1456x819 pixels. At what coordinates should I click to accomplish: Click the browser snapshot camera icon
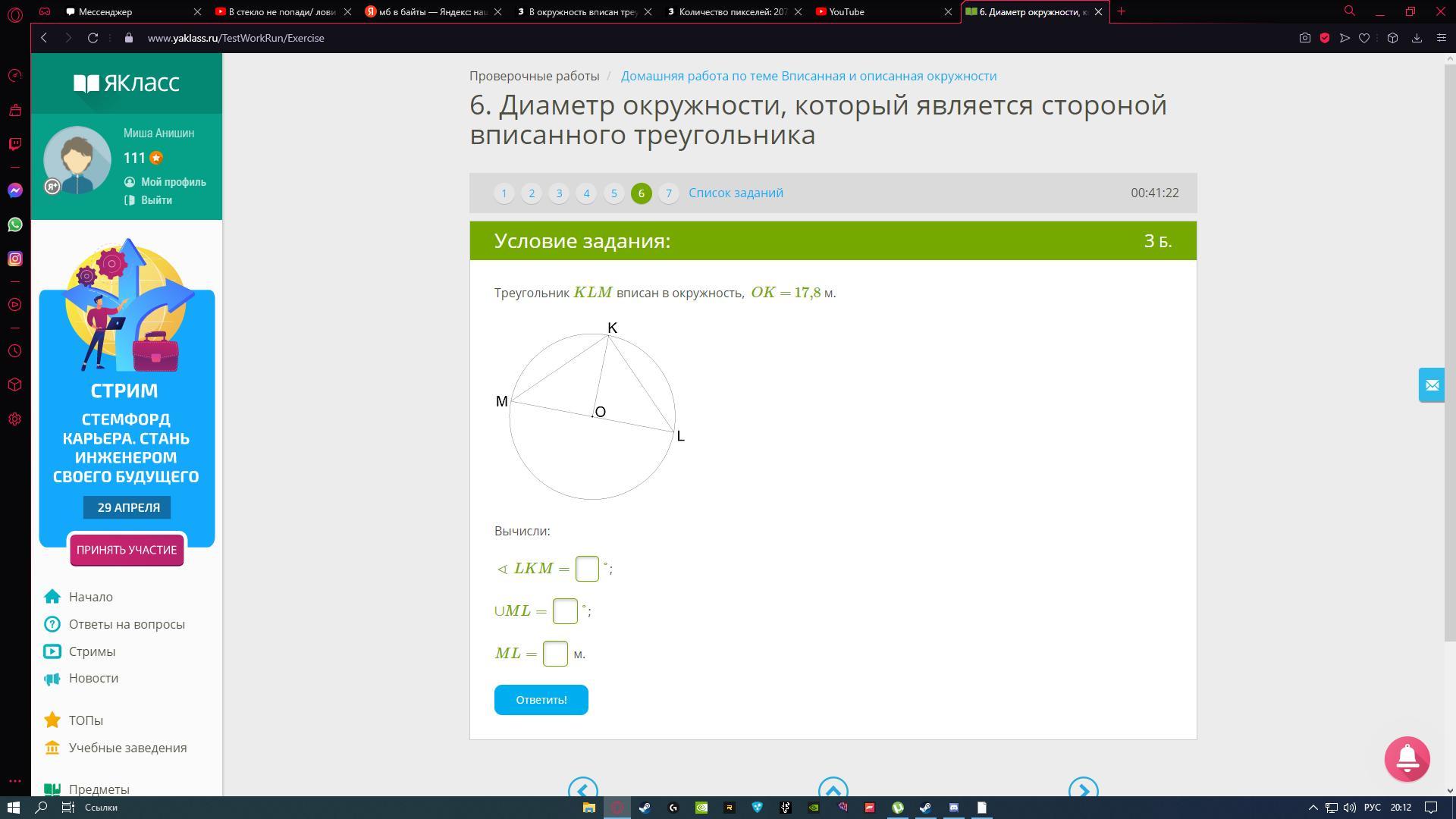1304,38
